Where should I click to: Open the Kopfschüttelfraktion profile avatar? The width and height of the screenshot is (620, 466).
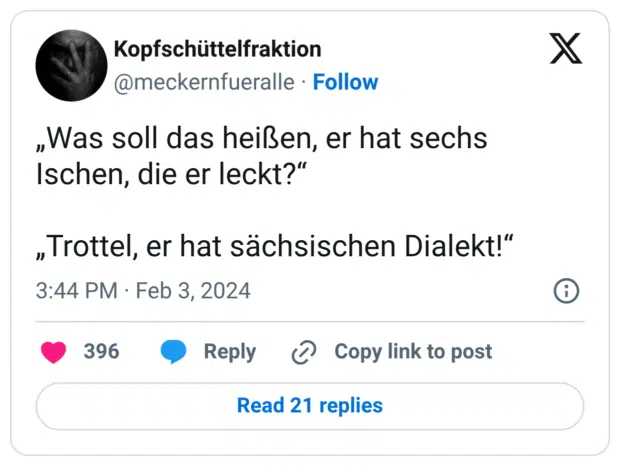pyautogui.click(x=71, y=64)
